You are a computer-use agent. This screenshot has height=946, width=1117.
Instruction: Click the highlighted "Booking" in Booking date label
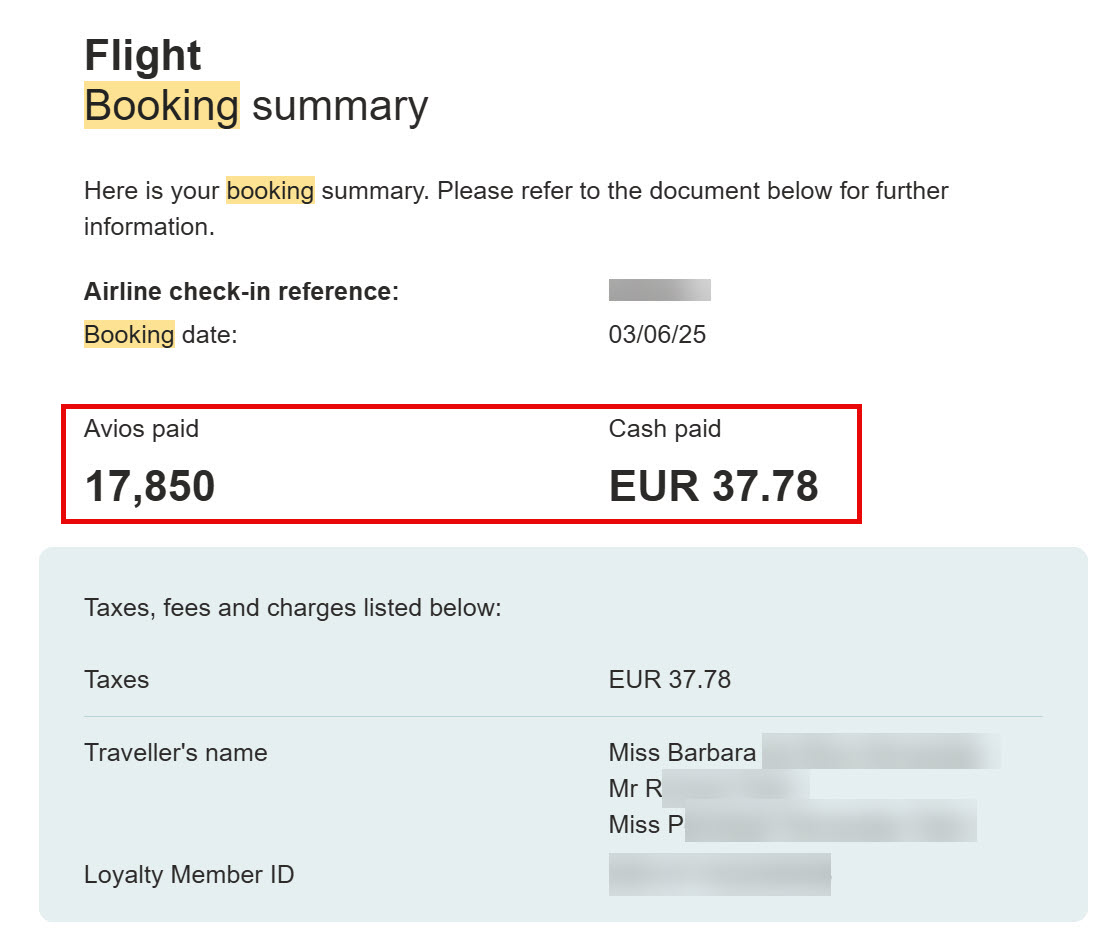point(129,334)
